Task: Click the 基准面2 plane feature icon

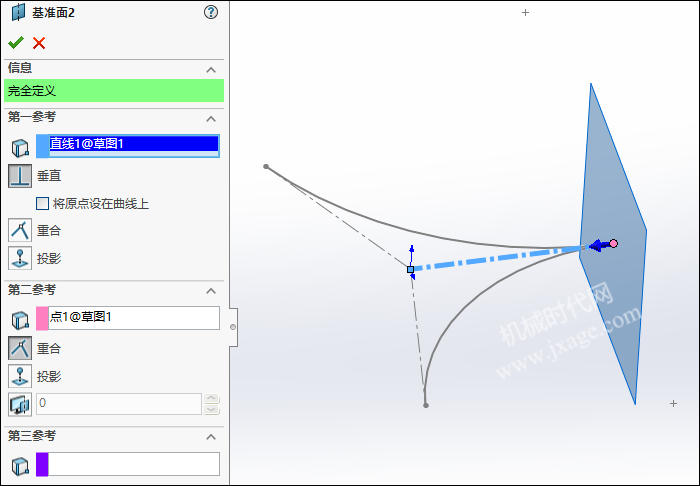Action: (x=18, y=12)
